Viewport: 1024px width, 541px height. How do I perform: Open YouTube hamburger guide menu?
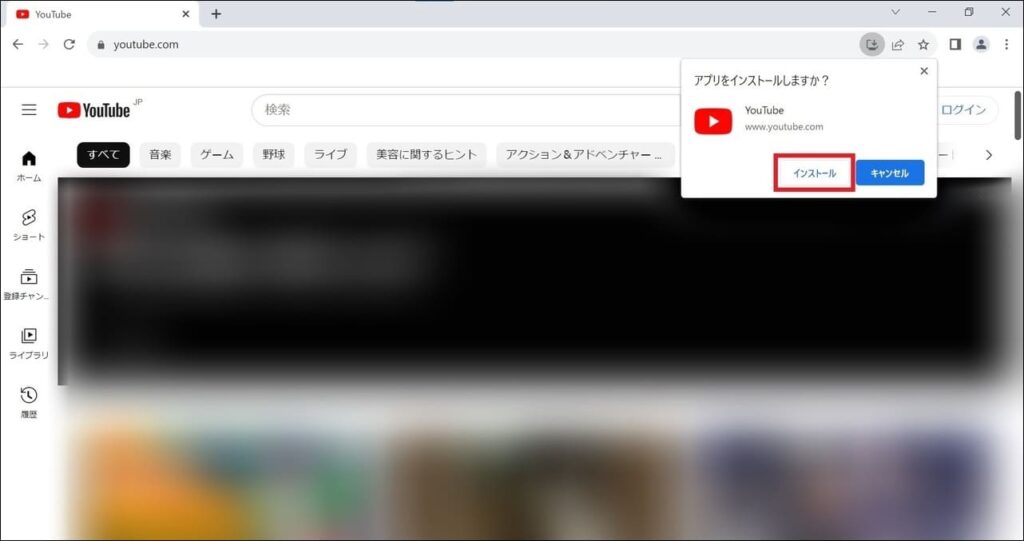[29, 110]
